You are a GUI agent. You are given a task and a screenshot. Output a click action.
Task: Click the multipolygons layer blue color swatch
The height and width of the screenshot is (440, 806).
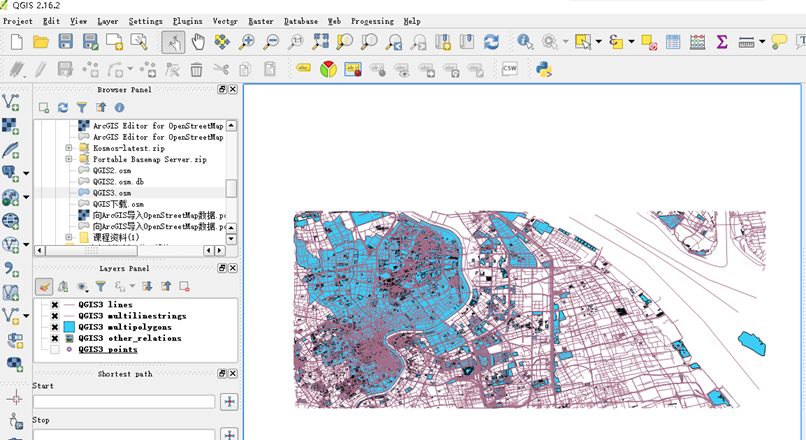point(69,327)
